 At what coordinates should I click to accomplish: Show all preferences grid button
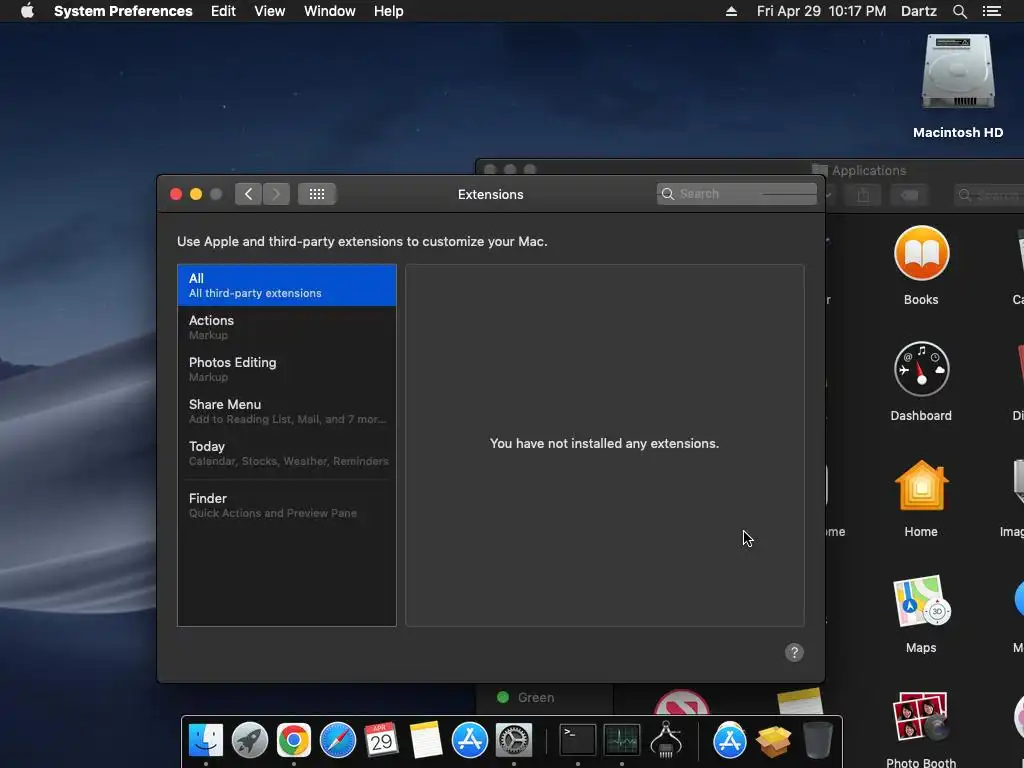point(317,194)
